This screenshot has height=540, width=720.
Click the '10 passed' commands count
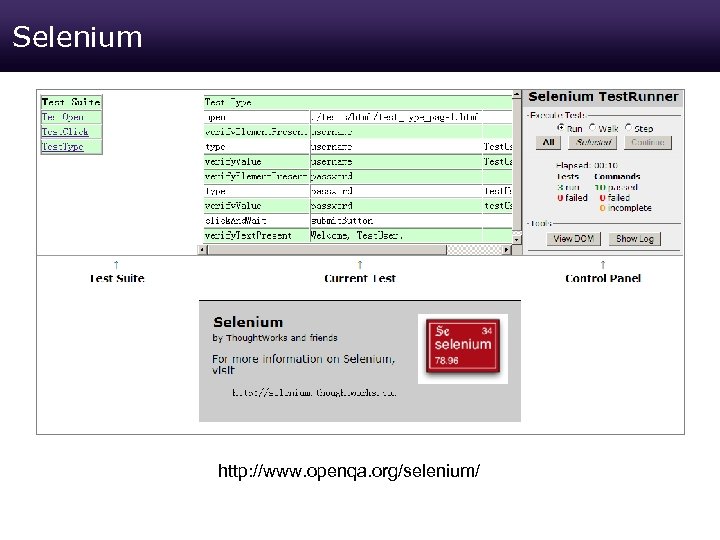point(616,187)
